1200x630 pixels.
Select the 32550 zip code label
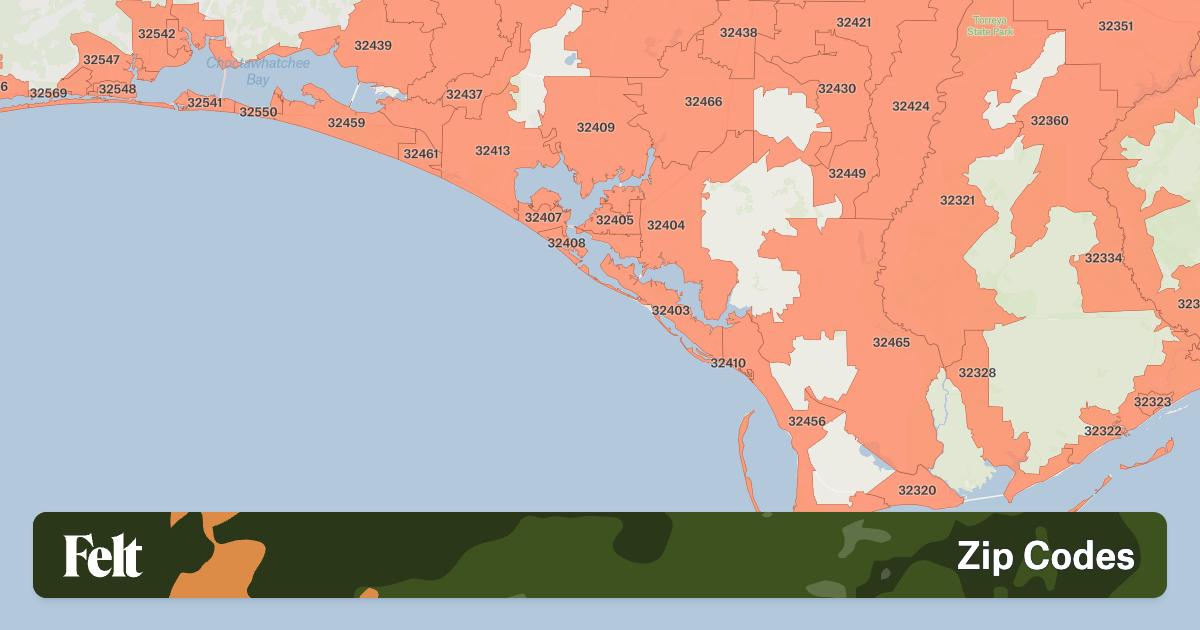(258, 112)
